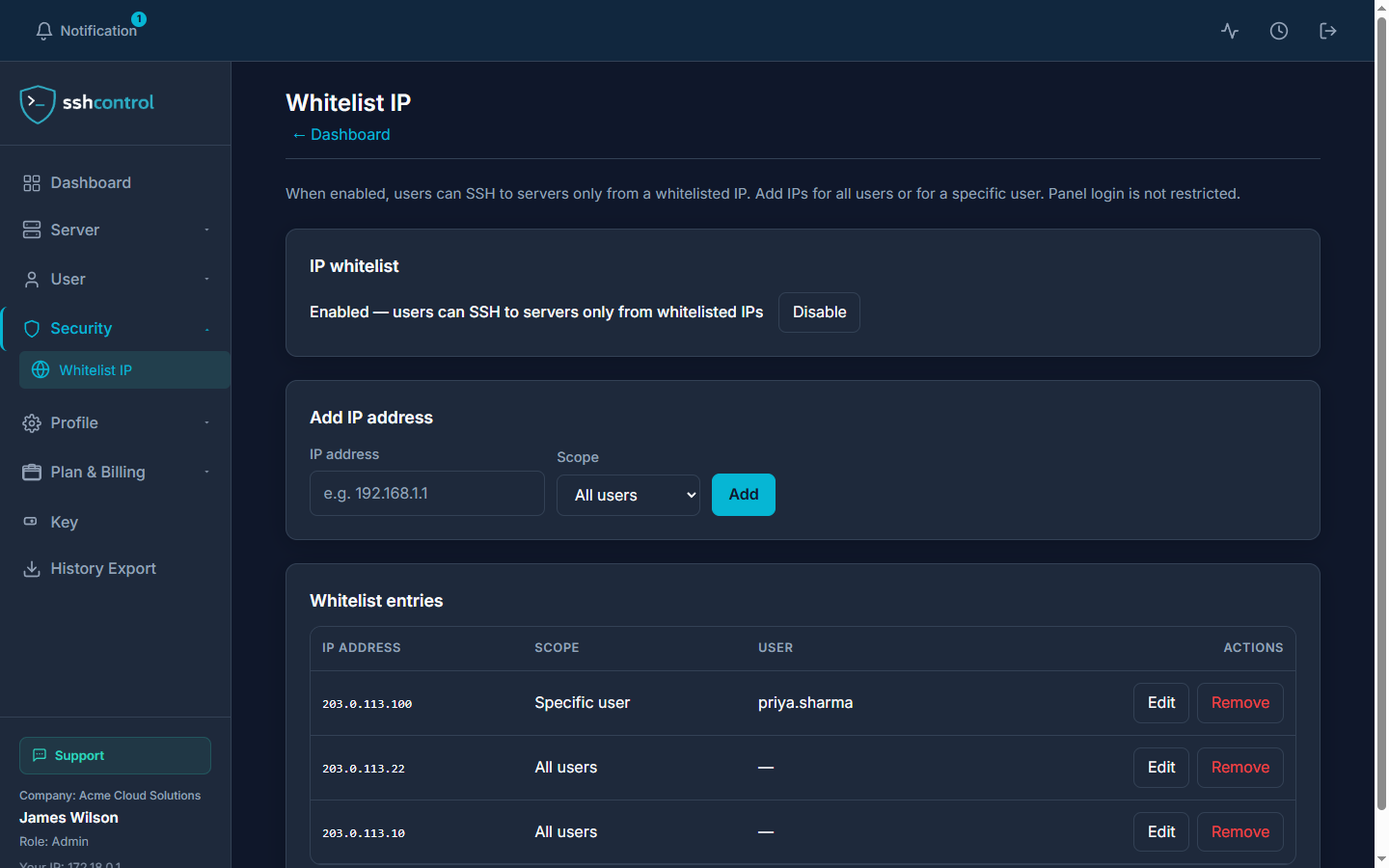Click the logout icon in top bar
The height and width of the screenshot is (868, 1389).
coord(1328,31)
